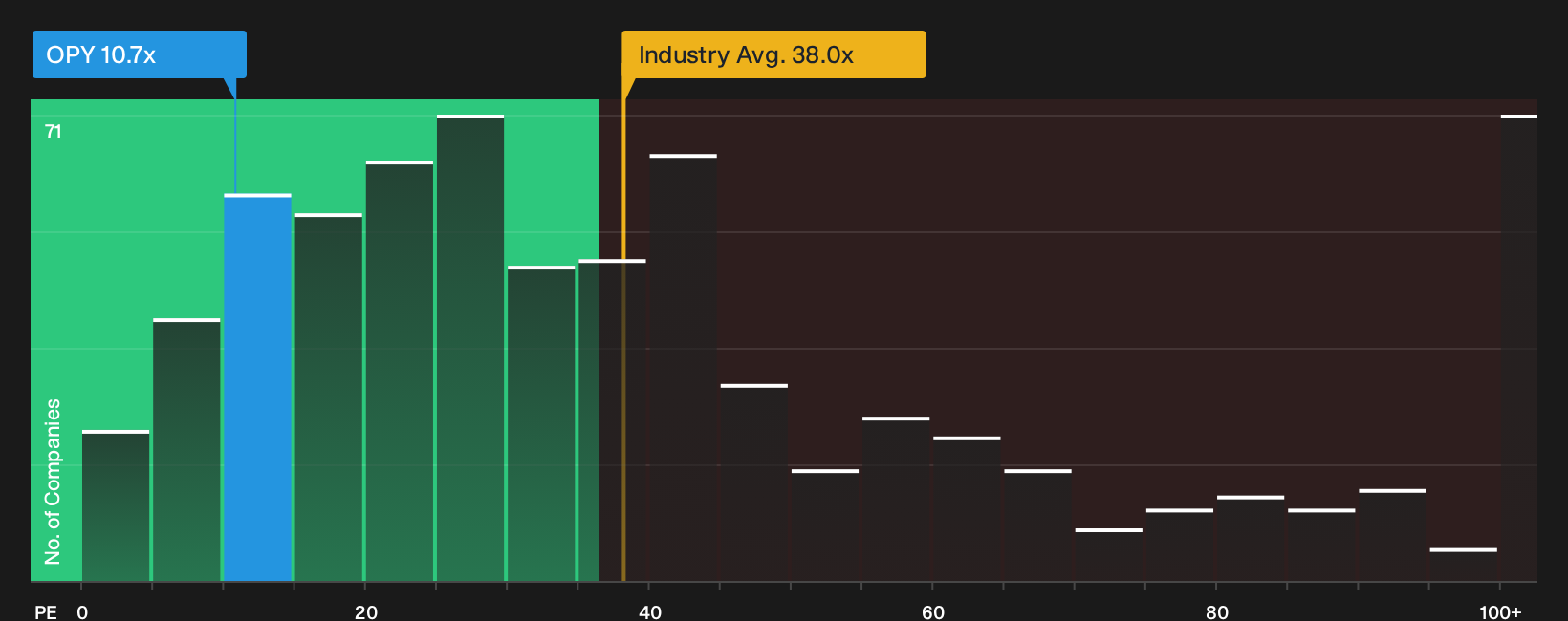1568x621 pixels.
Task: Click the first bar starting at PE 0
Action: (116, 506)
